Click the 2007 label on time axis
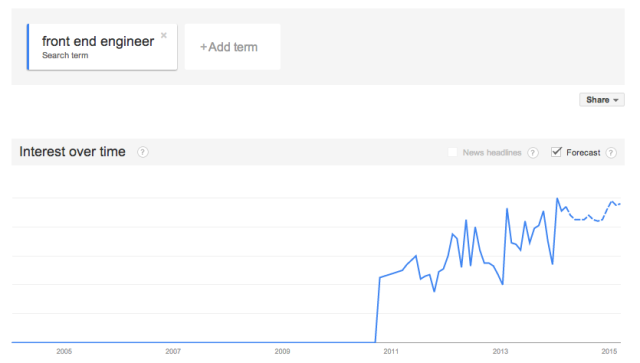The width and height of the screenshot is (640, 363). click(x=173, y=351)
